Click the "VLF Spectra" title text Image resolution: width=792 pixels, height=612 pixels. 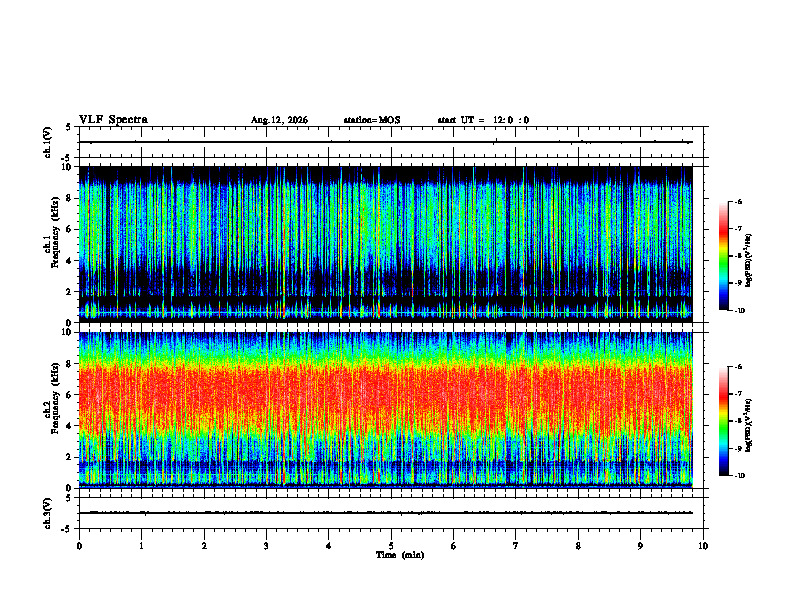[113, 120]
